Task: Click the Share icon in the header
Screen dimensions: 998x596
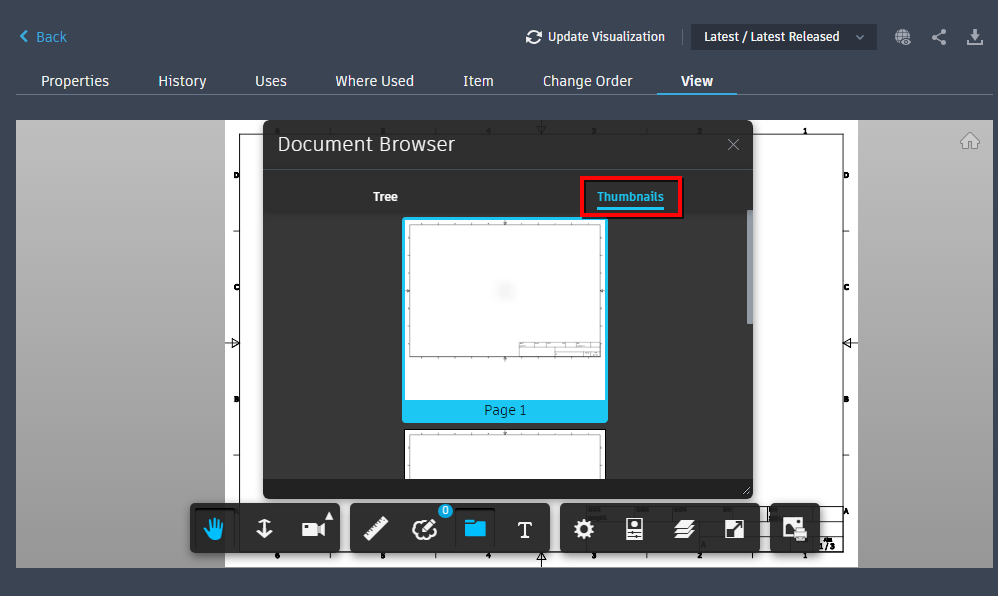Action: [939, 36]
